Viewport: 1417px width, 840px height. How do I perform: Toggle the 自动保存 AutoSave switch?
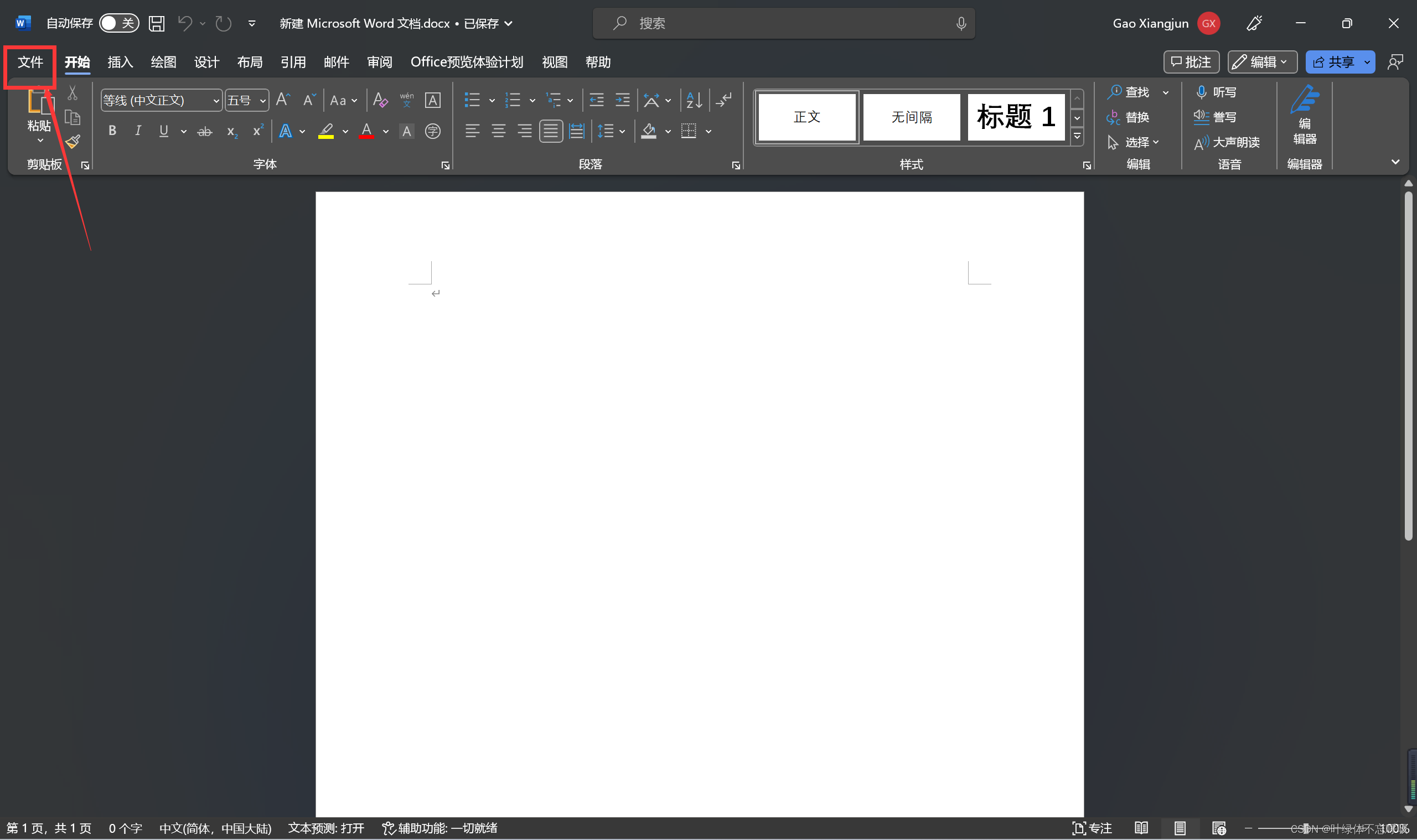[x=119, y=23]
